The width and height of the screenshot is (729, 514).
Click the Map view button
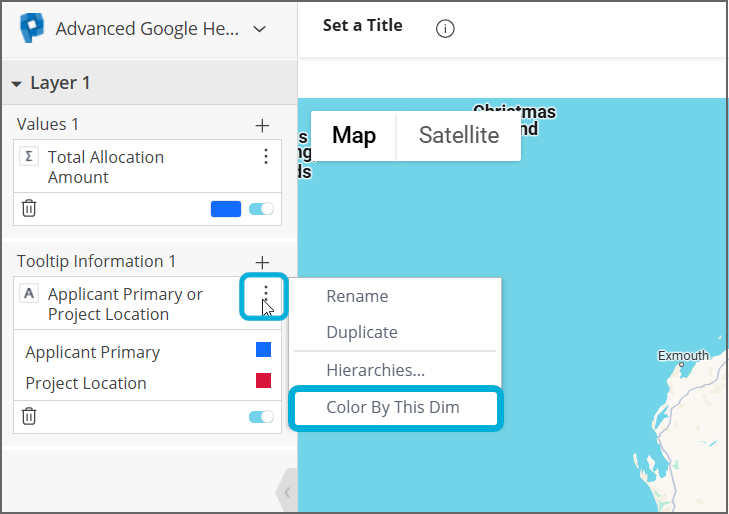pos(354,135)
